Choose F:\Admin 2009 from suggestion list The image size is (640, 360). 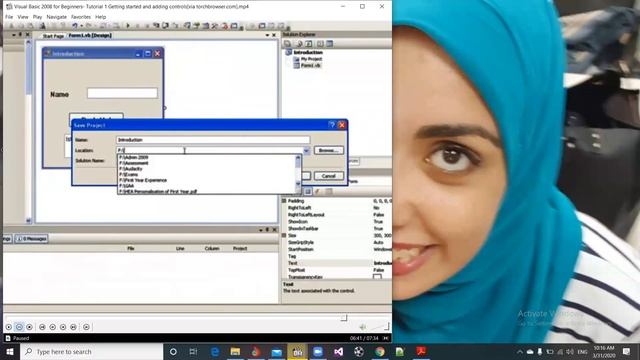click(x=134, y=157)
